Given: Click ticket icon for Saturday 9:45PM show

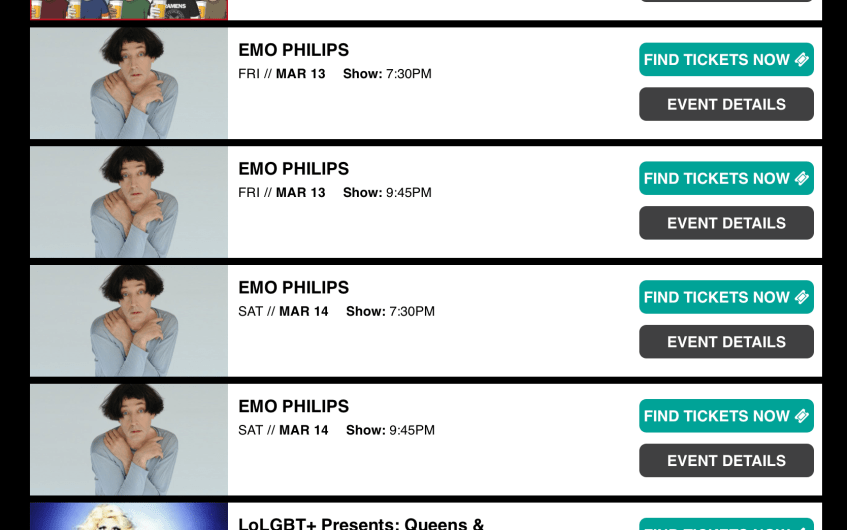Looking at the screenshot, I should pyautogui.click(x=801, y=417).
